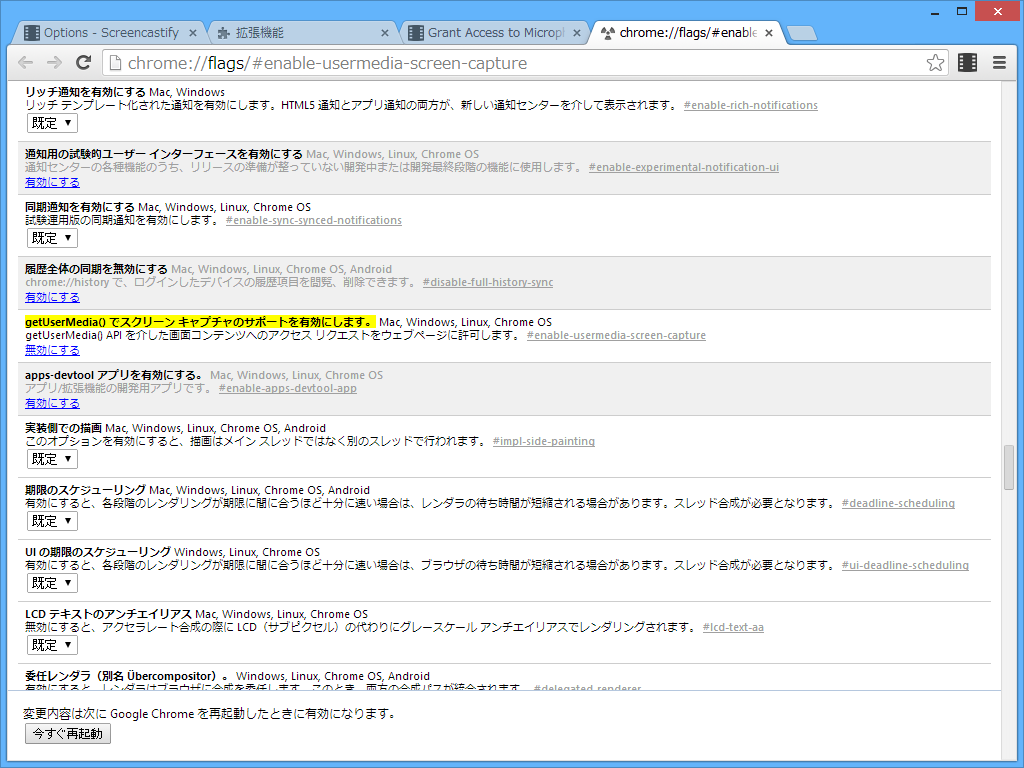Click the bookmark star in the address bar

click(x=935, y=61)
